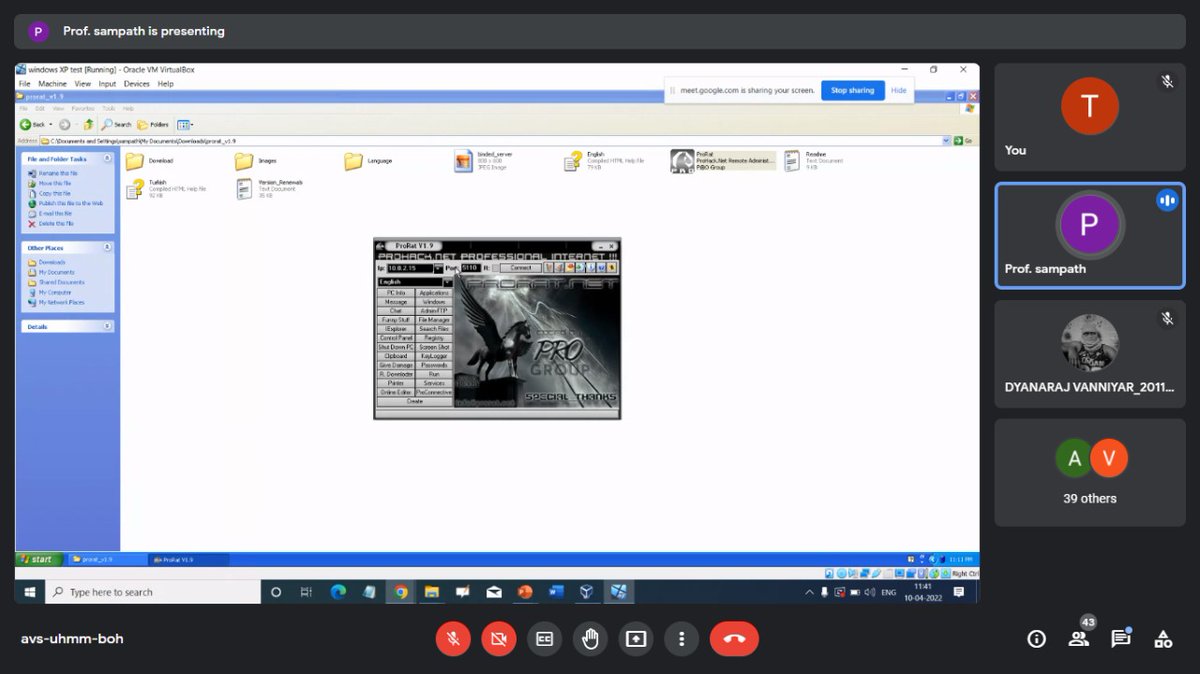
Task: Click ProRat Create button
Action: coord(415,401)
